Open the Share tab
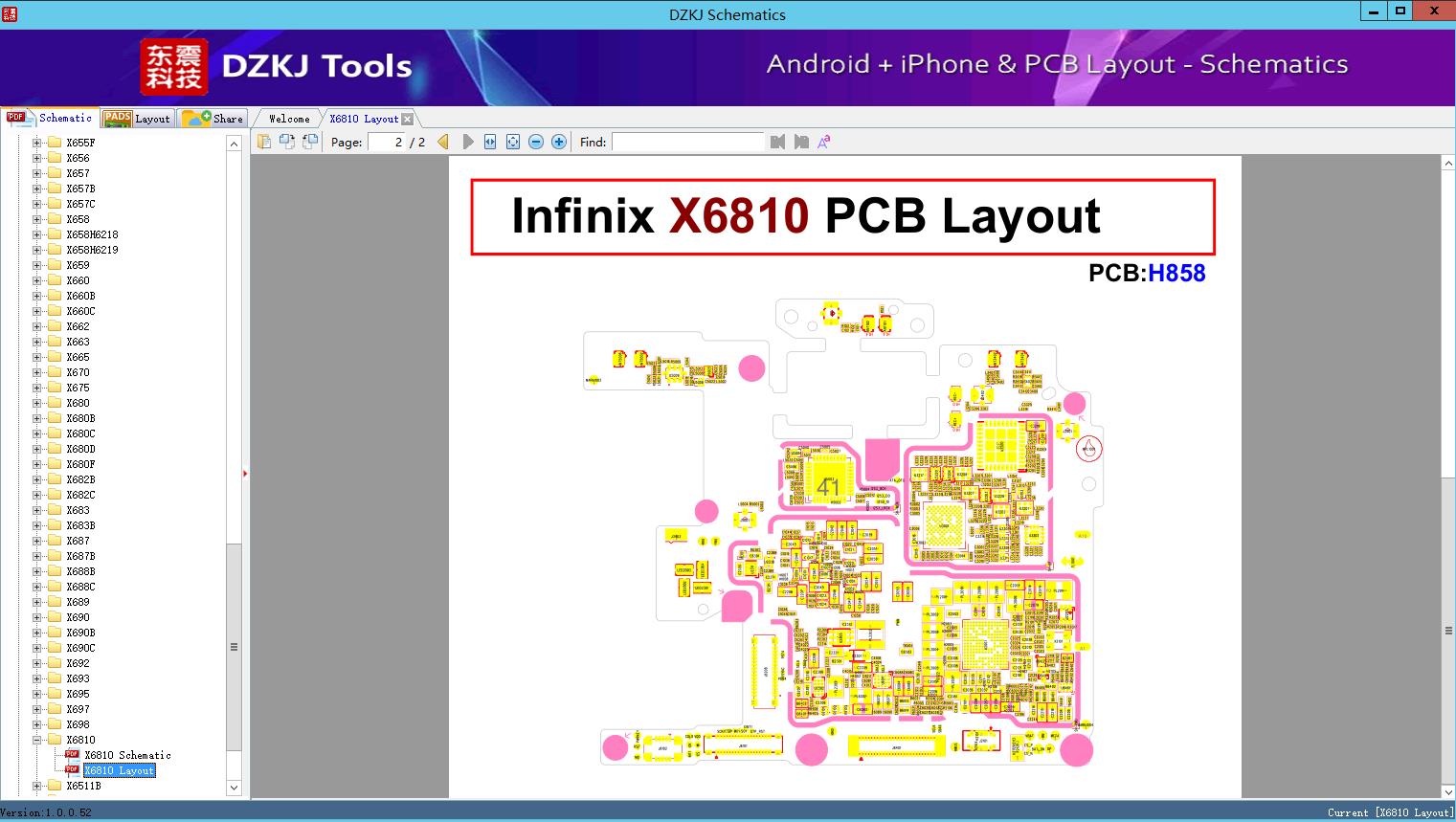This screenshot has height=822, width=1456. pyautogui.click(x=213, y=118)
